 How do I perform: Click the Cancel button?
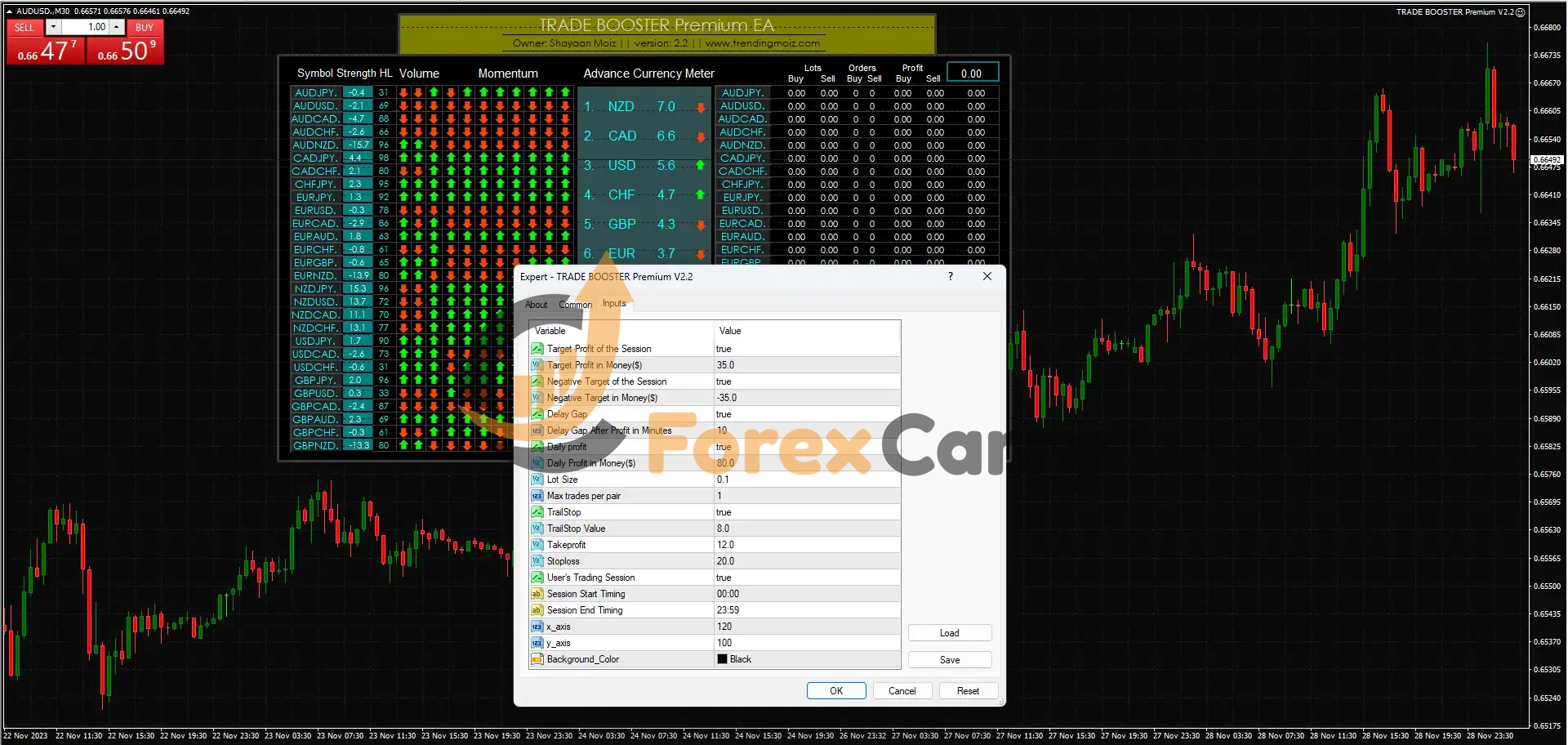pos(902,691)
